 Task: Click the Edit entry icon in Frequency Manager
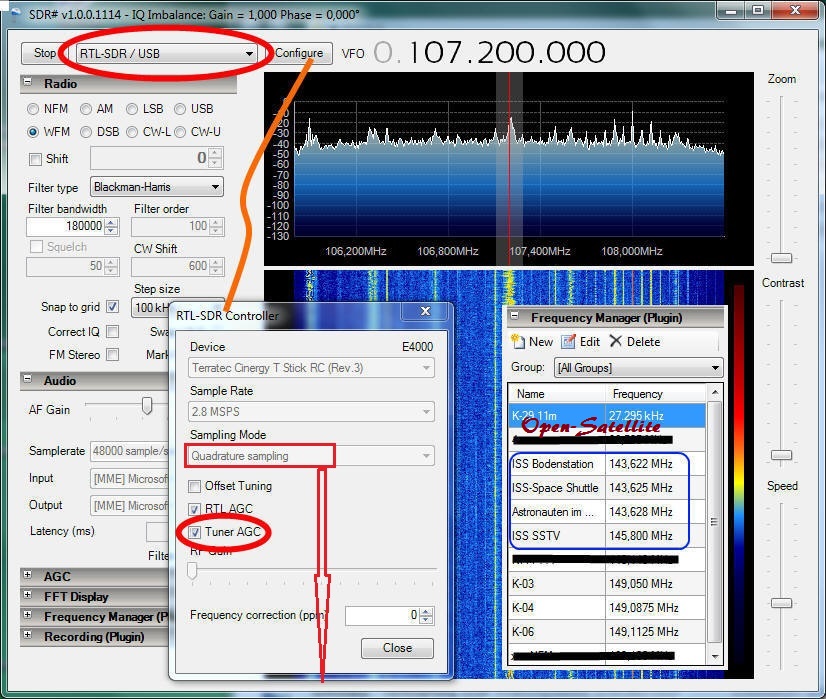568,341
